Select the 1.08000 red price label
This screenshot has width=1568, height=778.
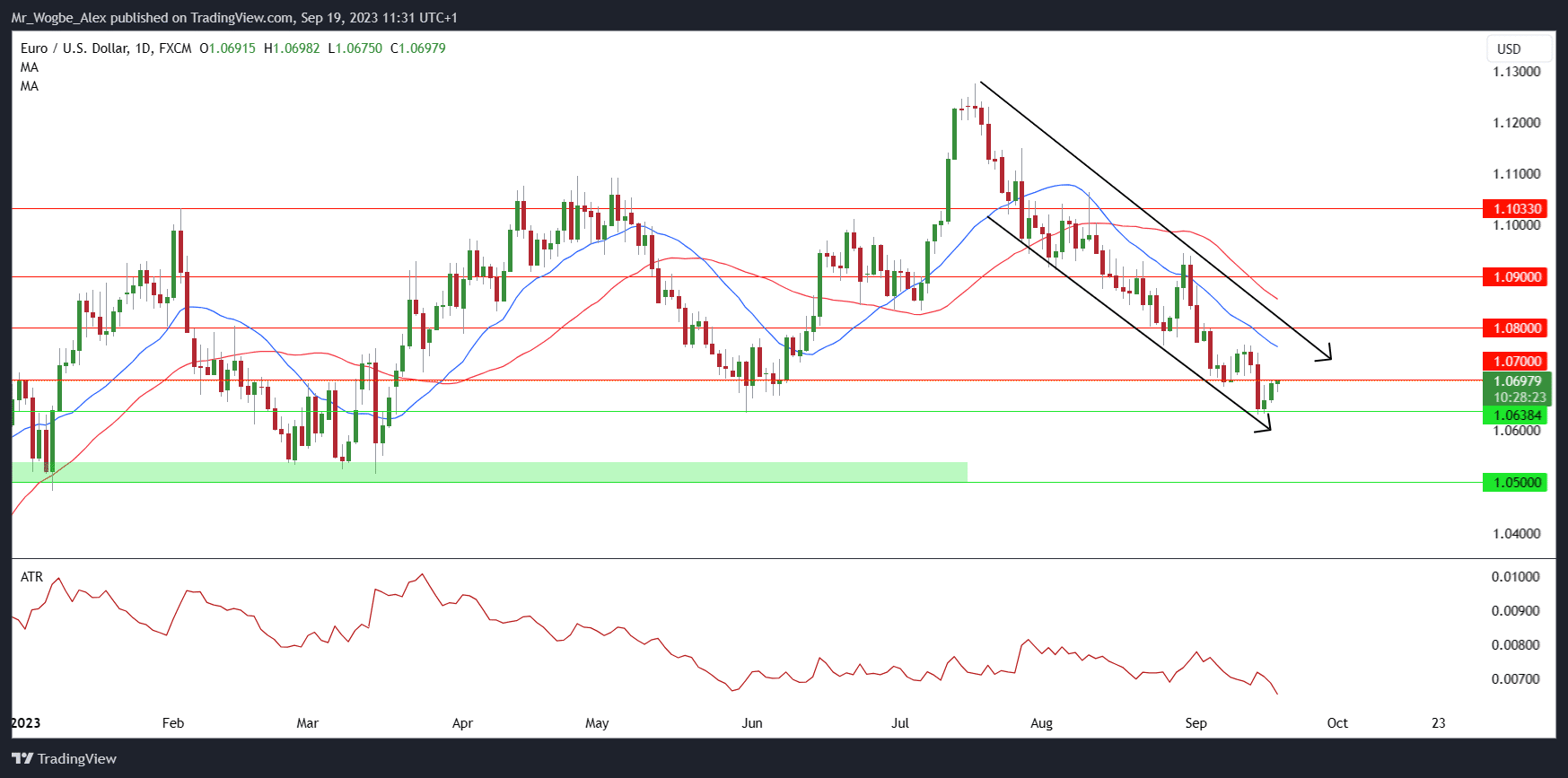(1515, 328)
